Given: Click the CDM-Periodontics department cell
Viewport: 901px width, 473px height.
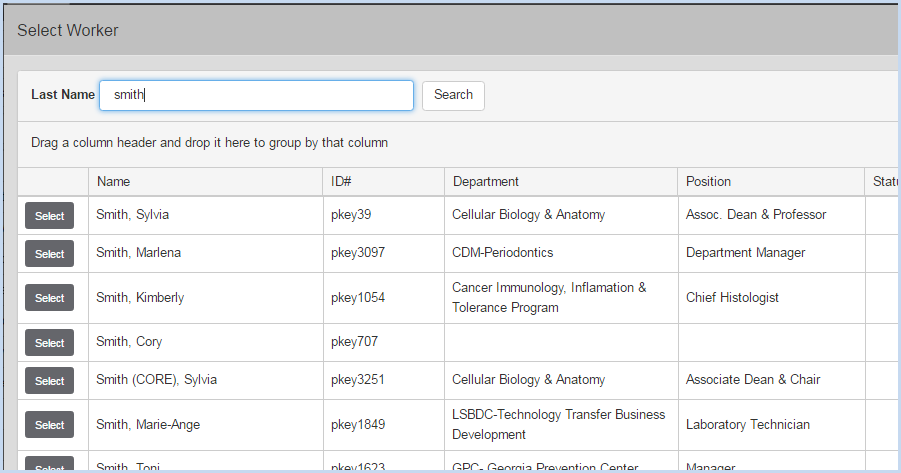Looking at the screenshot, I should coord(502,252).
